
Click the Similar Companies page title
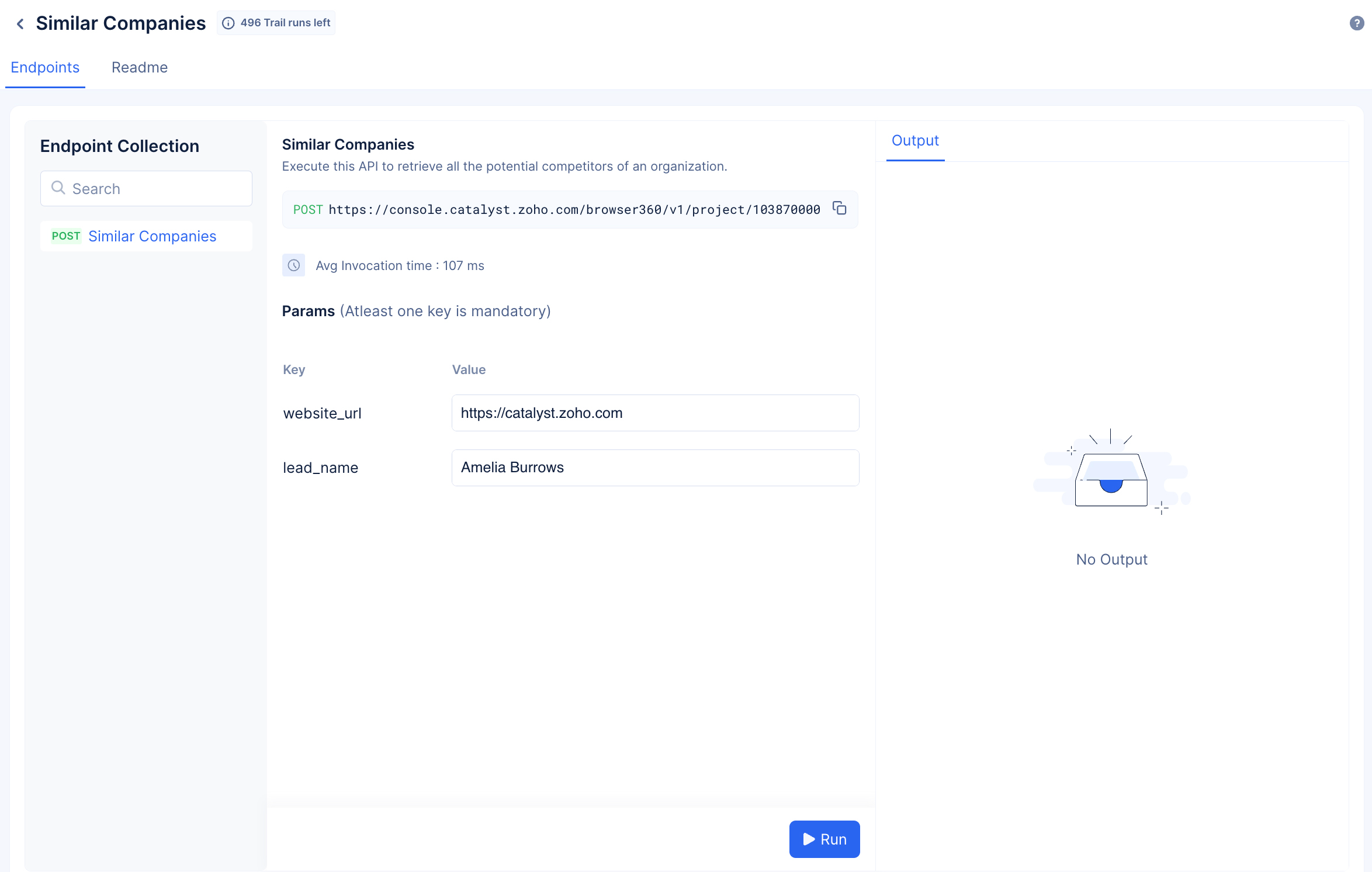click(120, 23)
